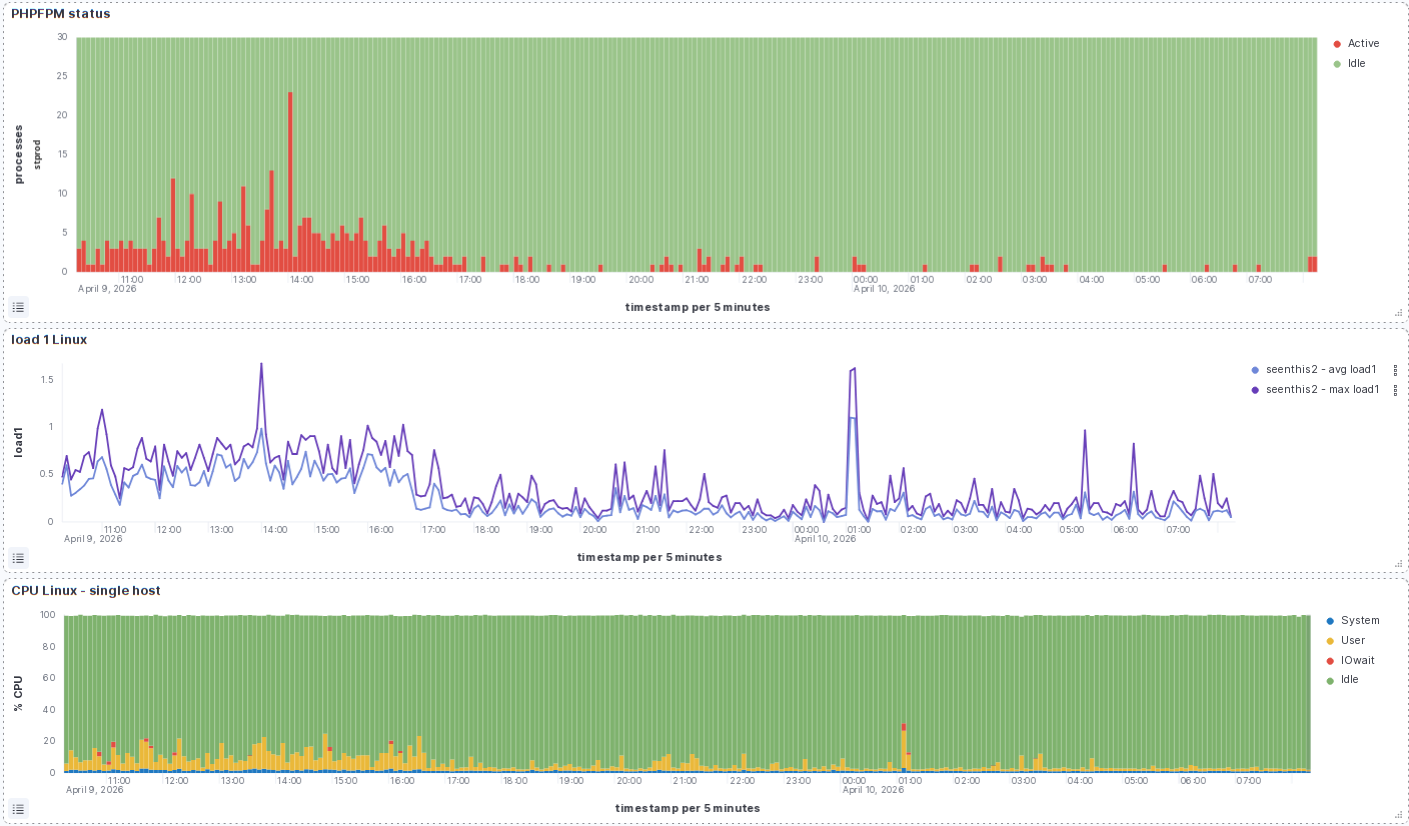Click the yellow User legend color dot
The height and width of the screenshot is (826, 1409).
1330,641
